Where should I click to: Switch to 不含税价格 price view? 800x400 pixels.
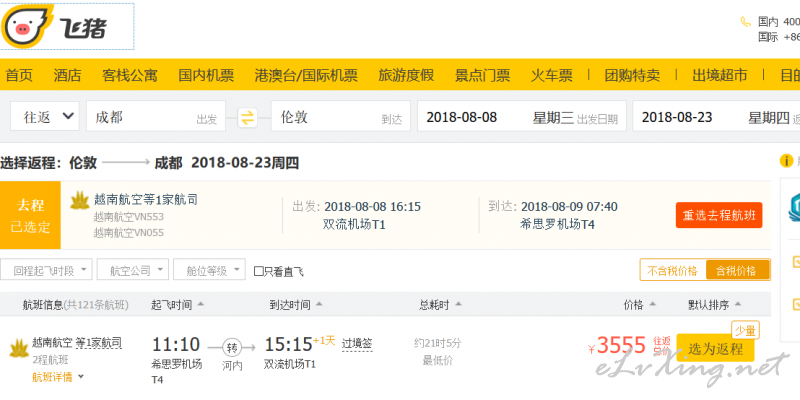[x=672, y=270]
